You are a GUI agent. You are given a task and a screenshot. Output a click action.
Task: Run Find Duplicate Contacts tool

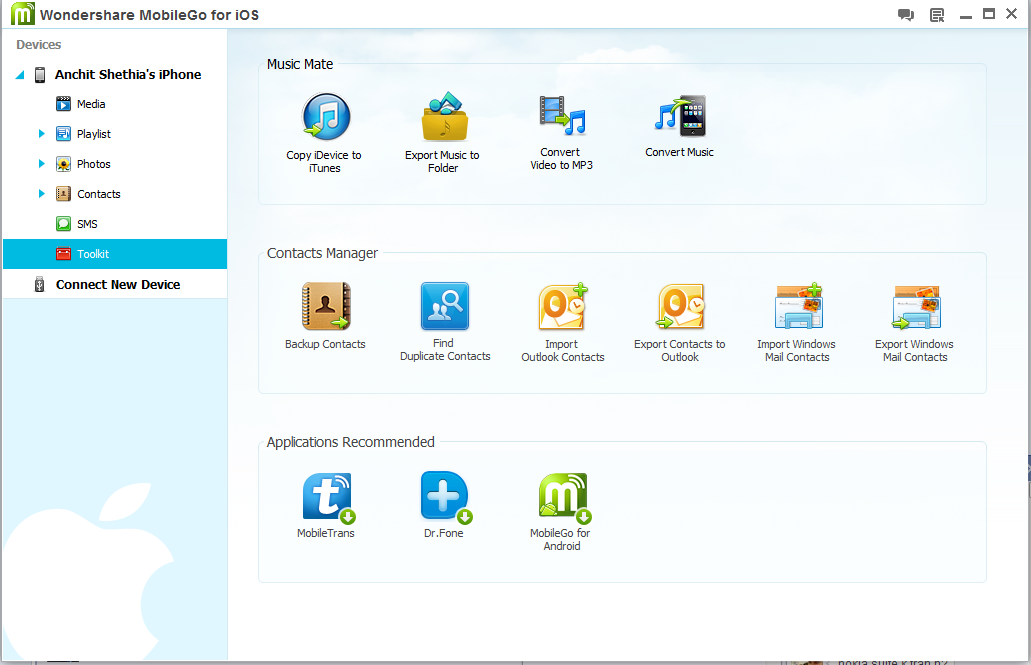pos(445,322)
